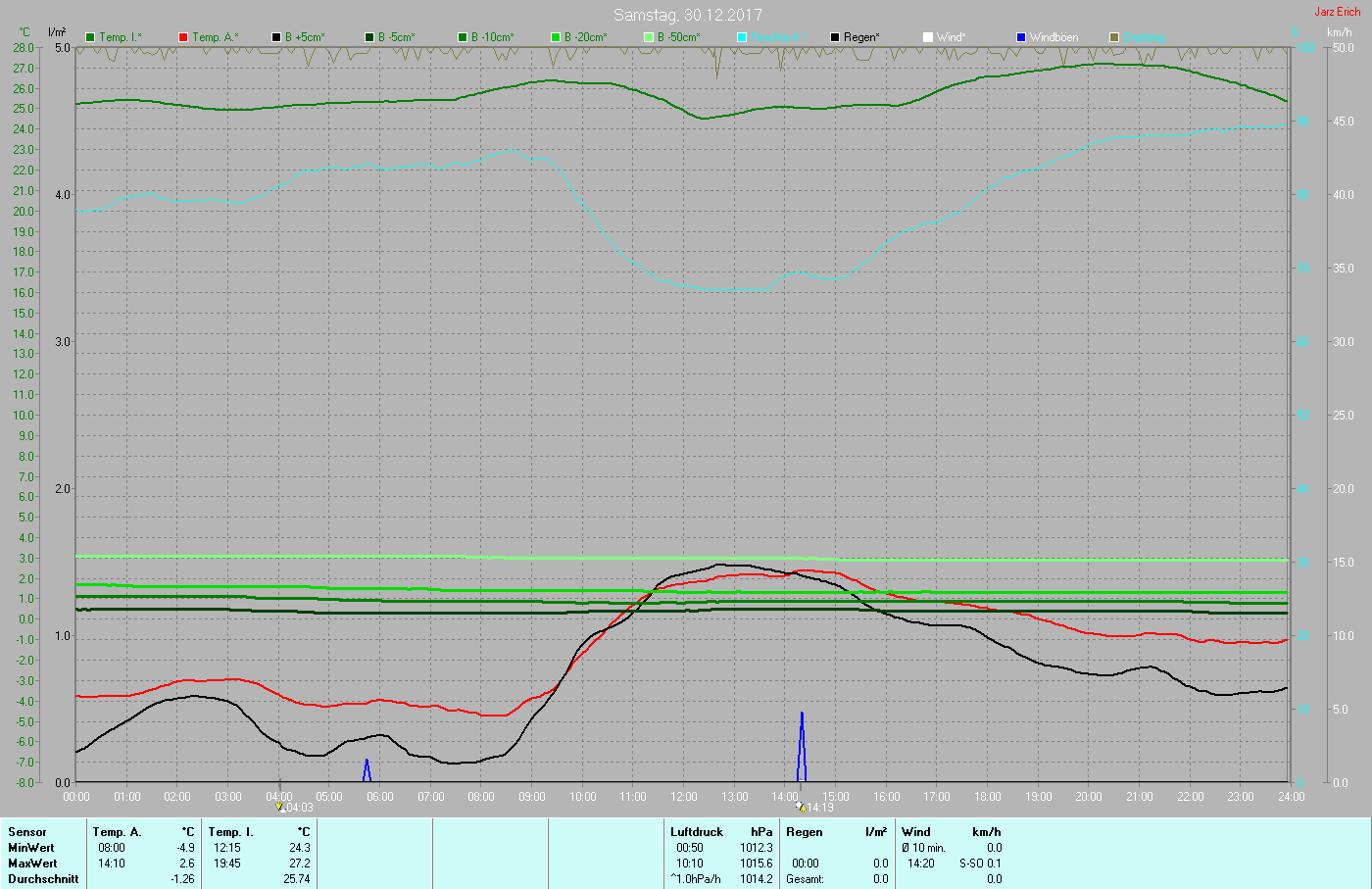The height and width of the screenshot is (889, 1372).
Task: Click the Wind column header in table
Action: 916,832
